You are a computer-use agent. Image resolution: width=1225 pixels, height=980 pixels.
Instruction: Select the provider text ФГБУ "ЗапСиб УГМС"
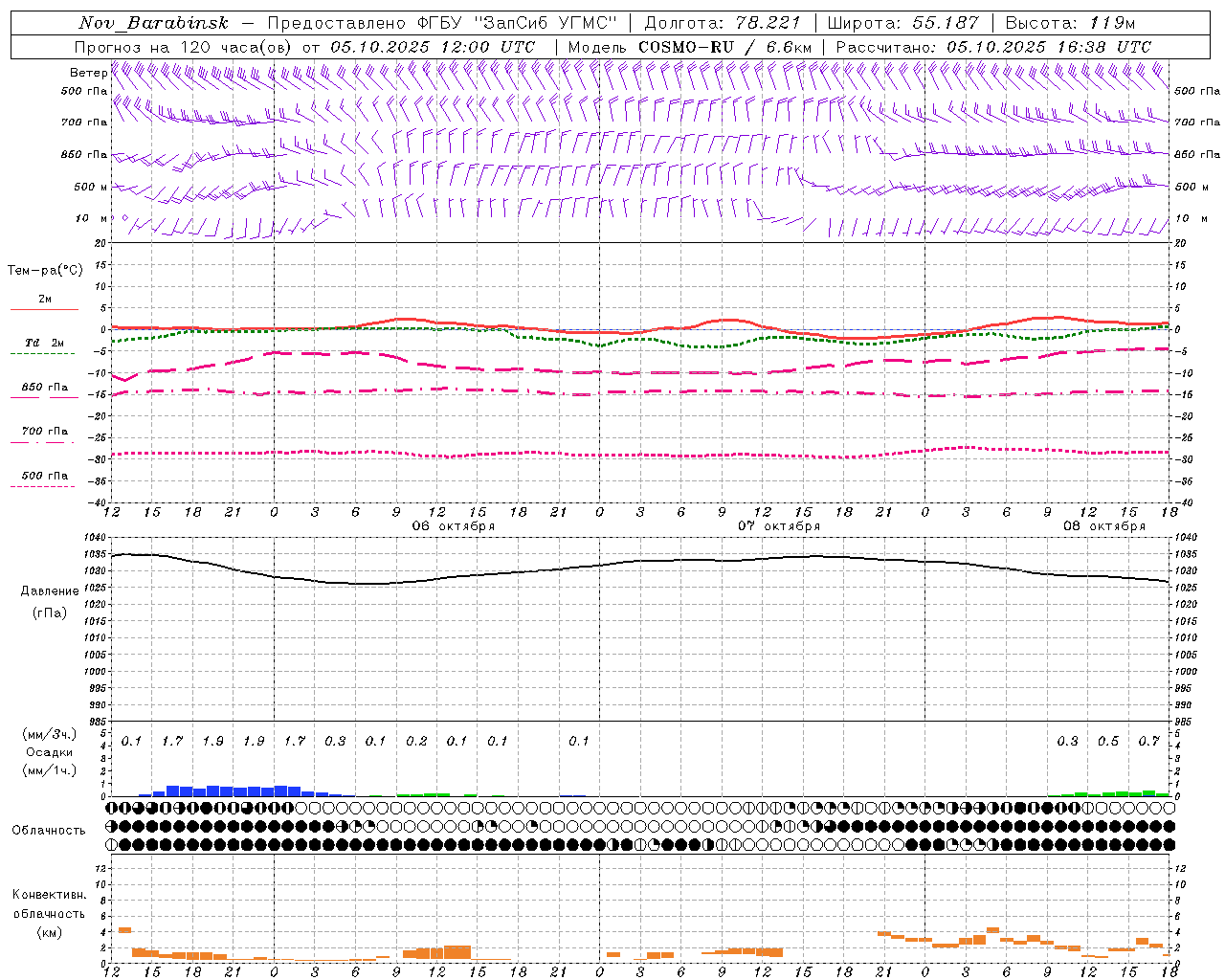click(x=518, y=23)
